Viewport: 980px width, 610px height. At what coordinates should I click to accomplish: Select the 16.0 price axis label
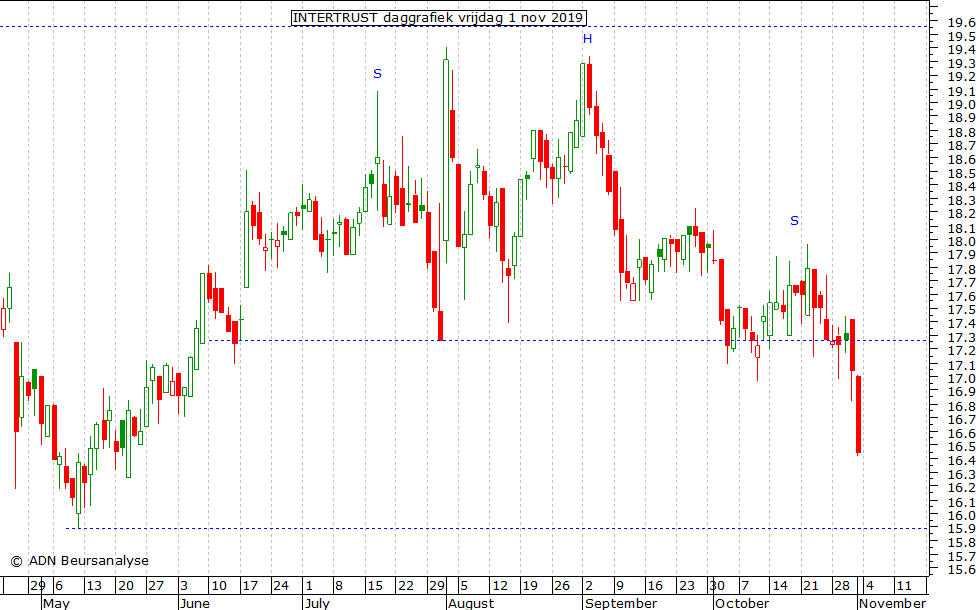pyautogui.click(x=961, y=516)
